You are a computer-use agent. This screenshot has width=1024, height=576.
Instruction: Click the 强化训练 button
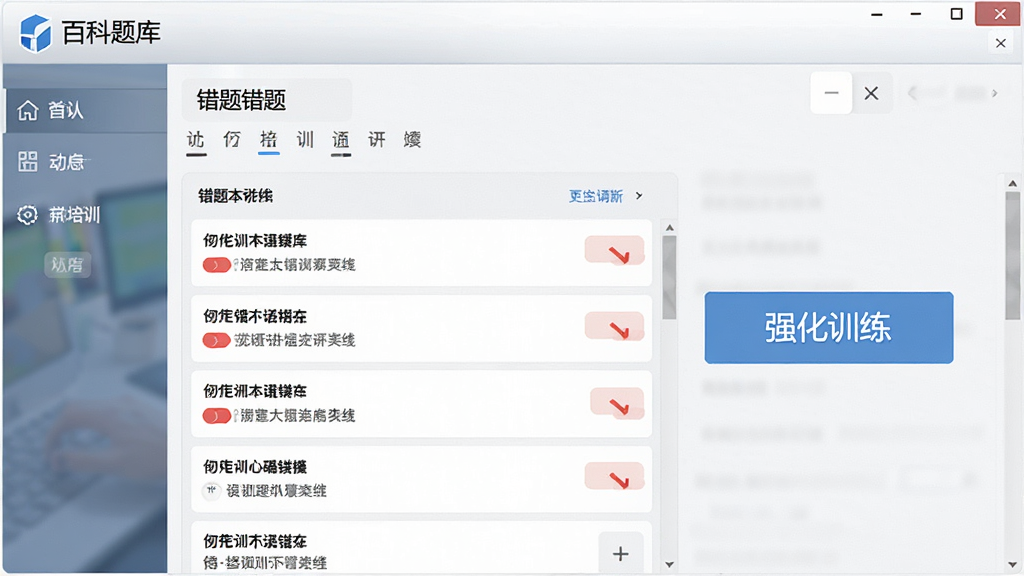829,327
